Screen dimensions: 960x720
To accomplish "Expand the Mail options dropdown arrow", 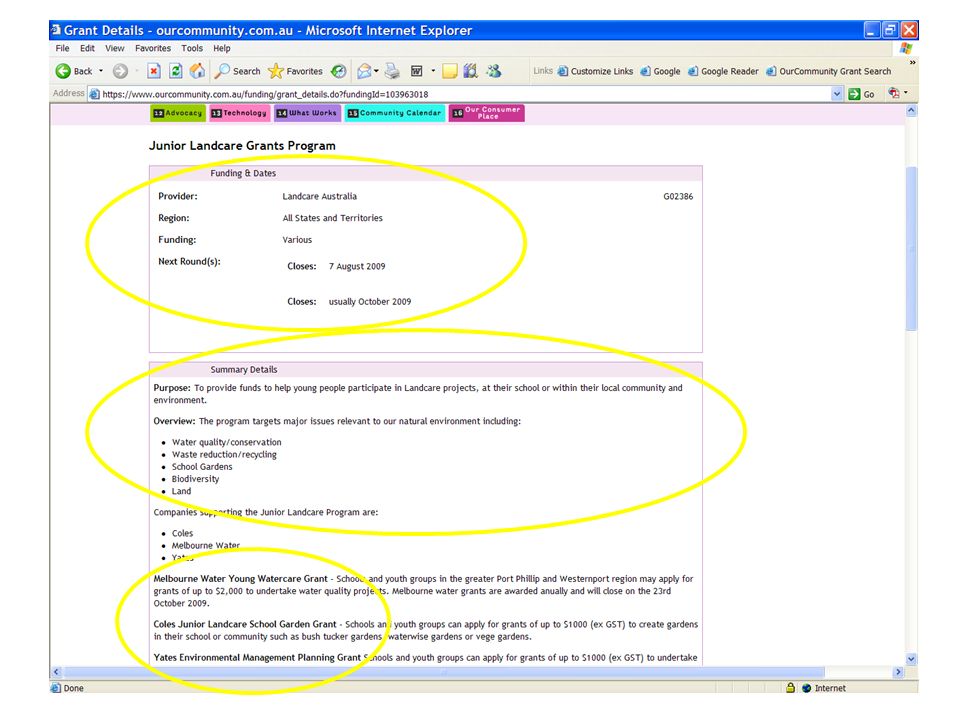I will pyautogui.click(x=377, y=71).
